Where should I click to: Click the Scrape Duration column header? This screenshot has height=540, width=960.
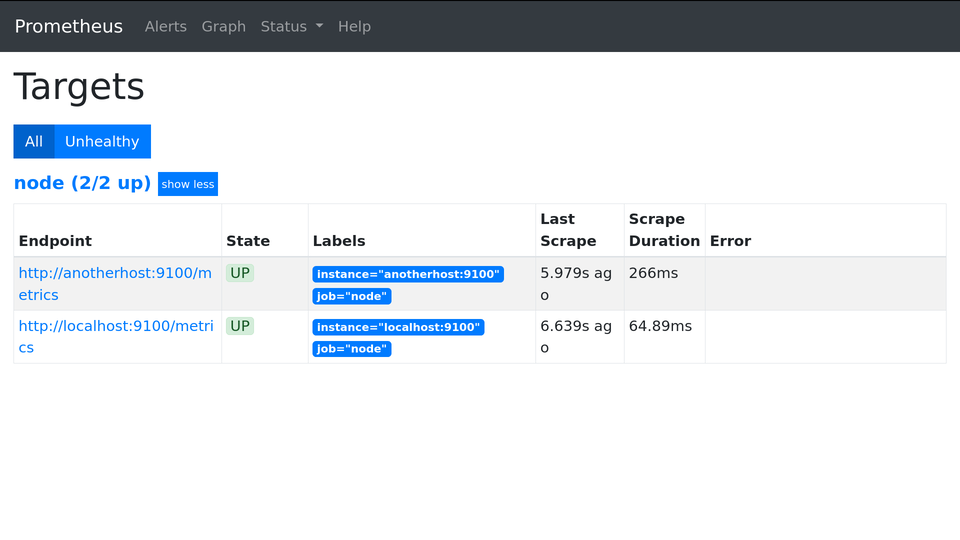[x=664, y=230]
